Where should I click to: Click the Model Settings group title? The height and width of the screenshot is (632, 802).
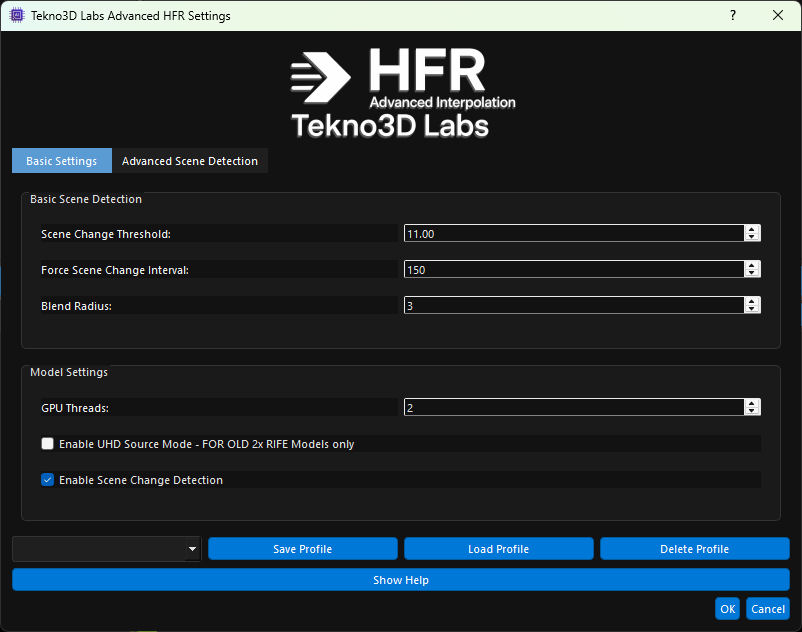click(69, 372)
